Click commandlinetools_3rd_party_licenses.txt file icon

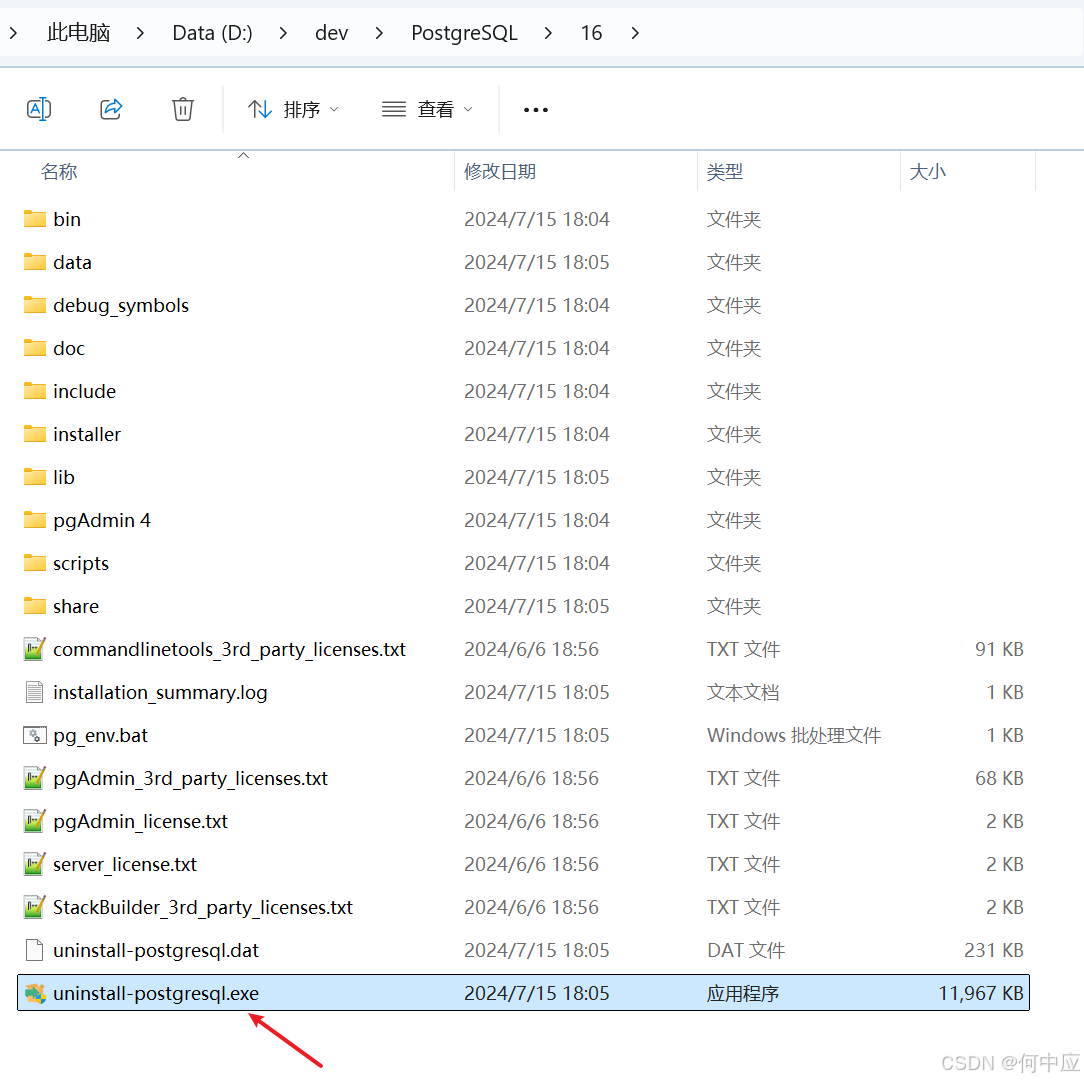35,649
